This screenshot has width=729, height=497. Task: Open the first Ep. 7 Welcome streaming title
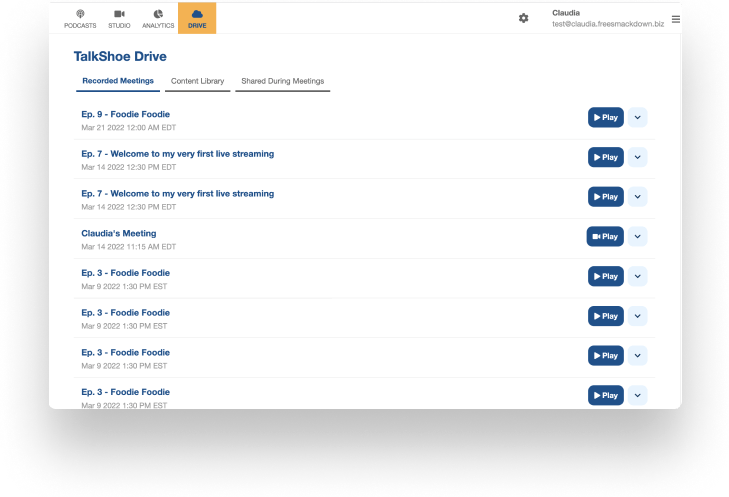pos(178,154)
